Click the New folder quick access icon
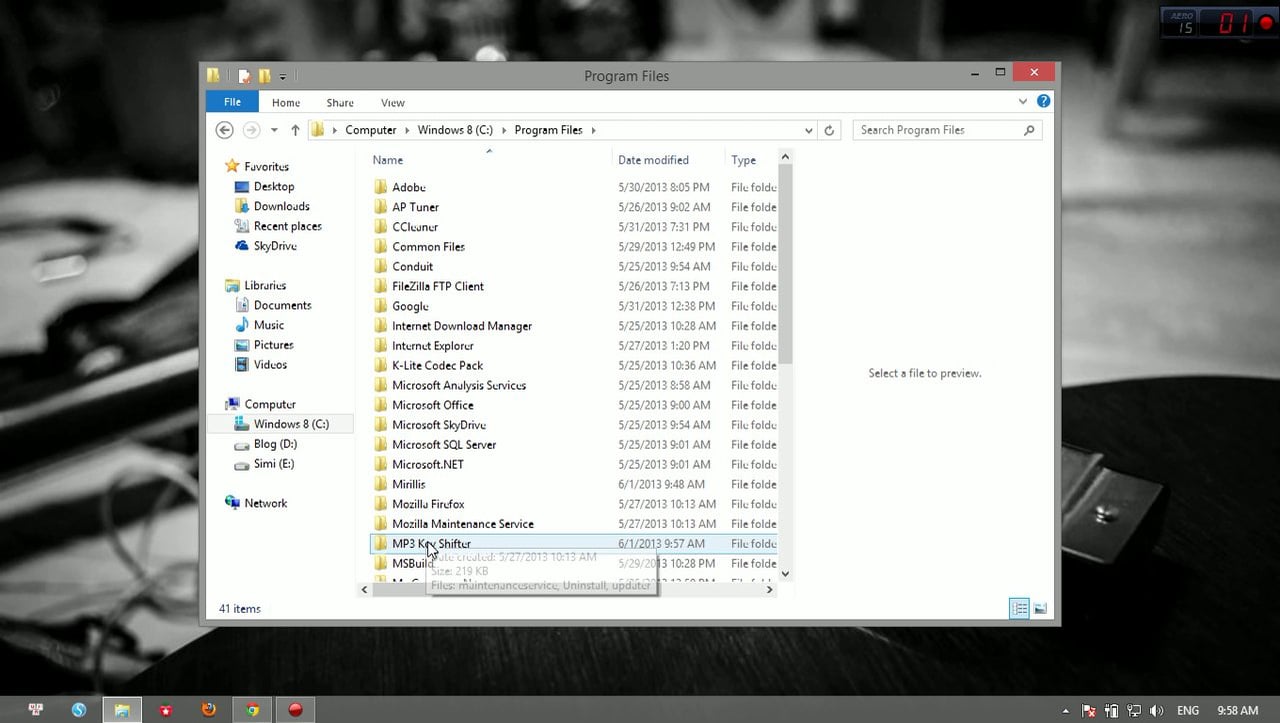 (264, 76)
